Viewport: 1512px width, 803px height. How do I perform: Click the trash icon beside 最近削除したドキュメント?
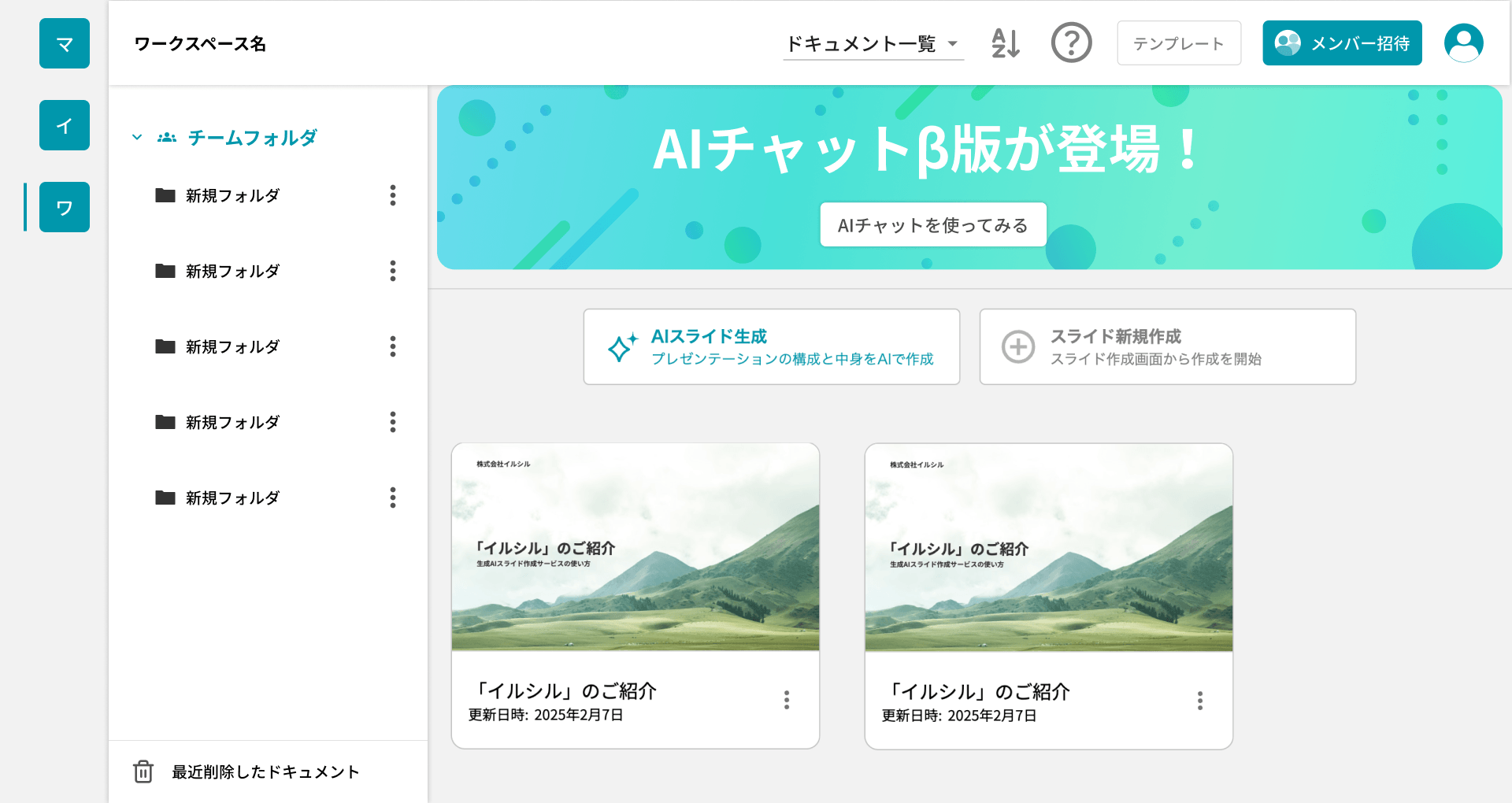[143, 772]
